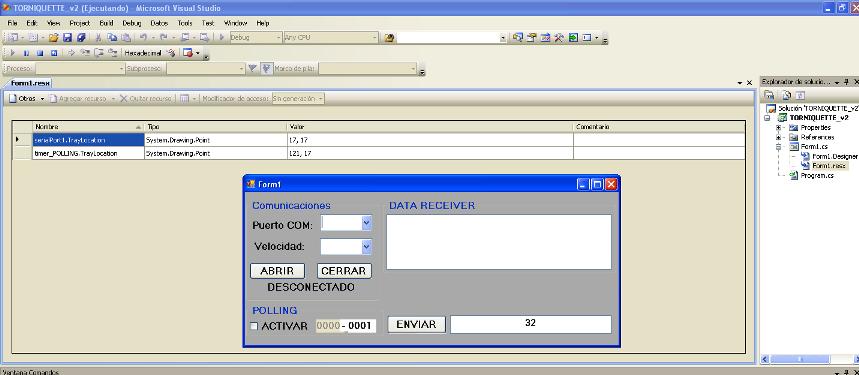
Task: Click the Breakpoints window icon
Action: [188, 53]
